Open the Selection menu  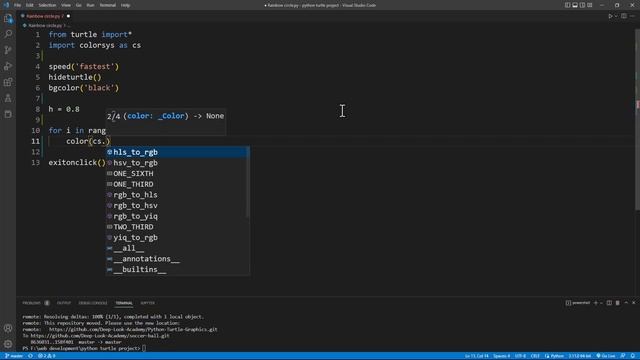click(47, 5)
